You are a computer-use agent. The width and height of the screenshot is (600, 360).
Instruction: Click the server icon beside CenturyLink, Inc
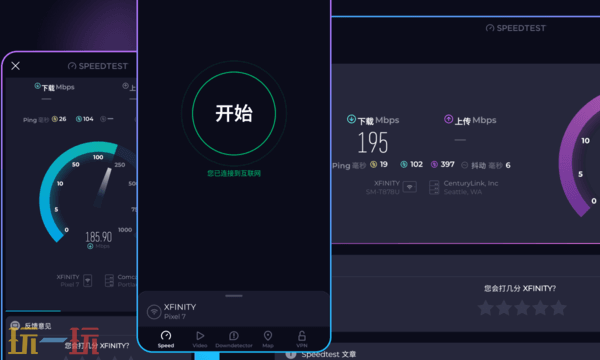tap(434, 187)
